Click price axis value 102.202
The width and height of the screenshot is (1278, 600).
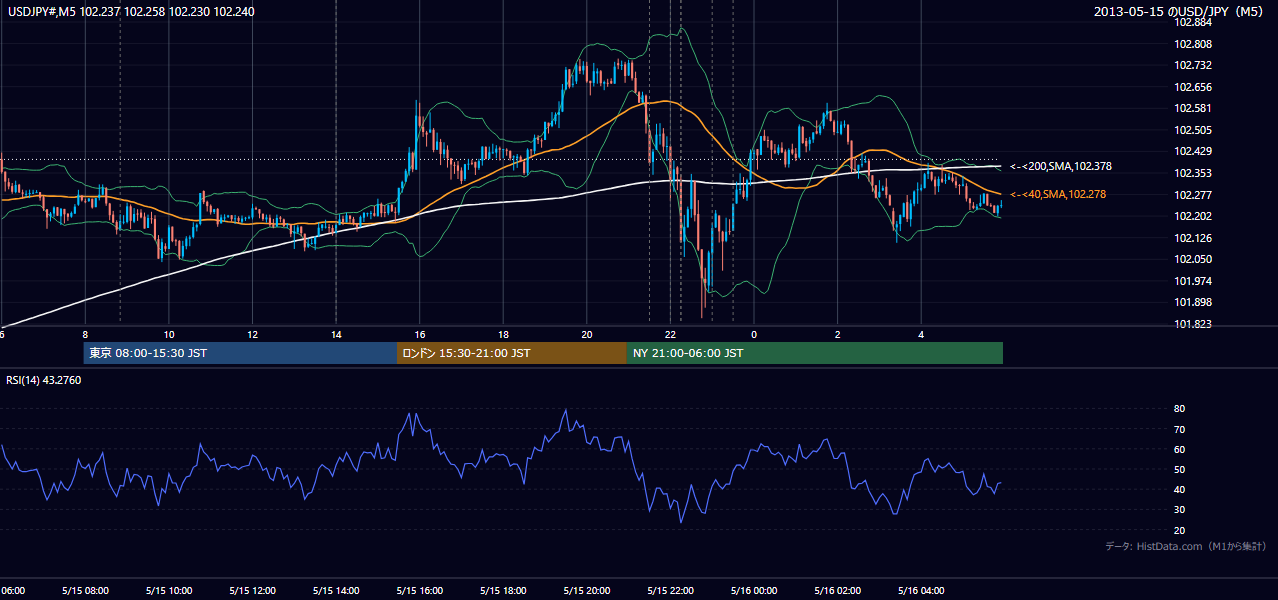pos(1194,216)
